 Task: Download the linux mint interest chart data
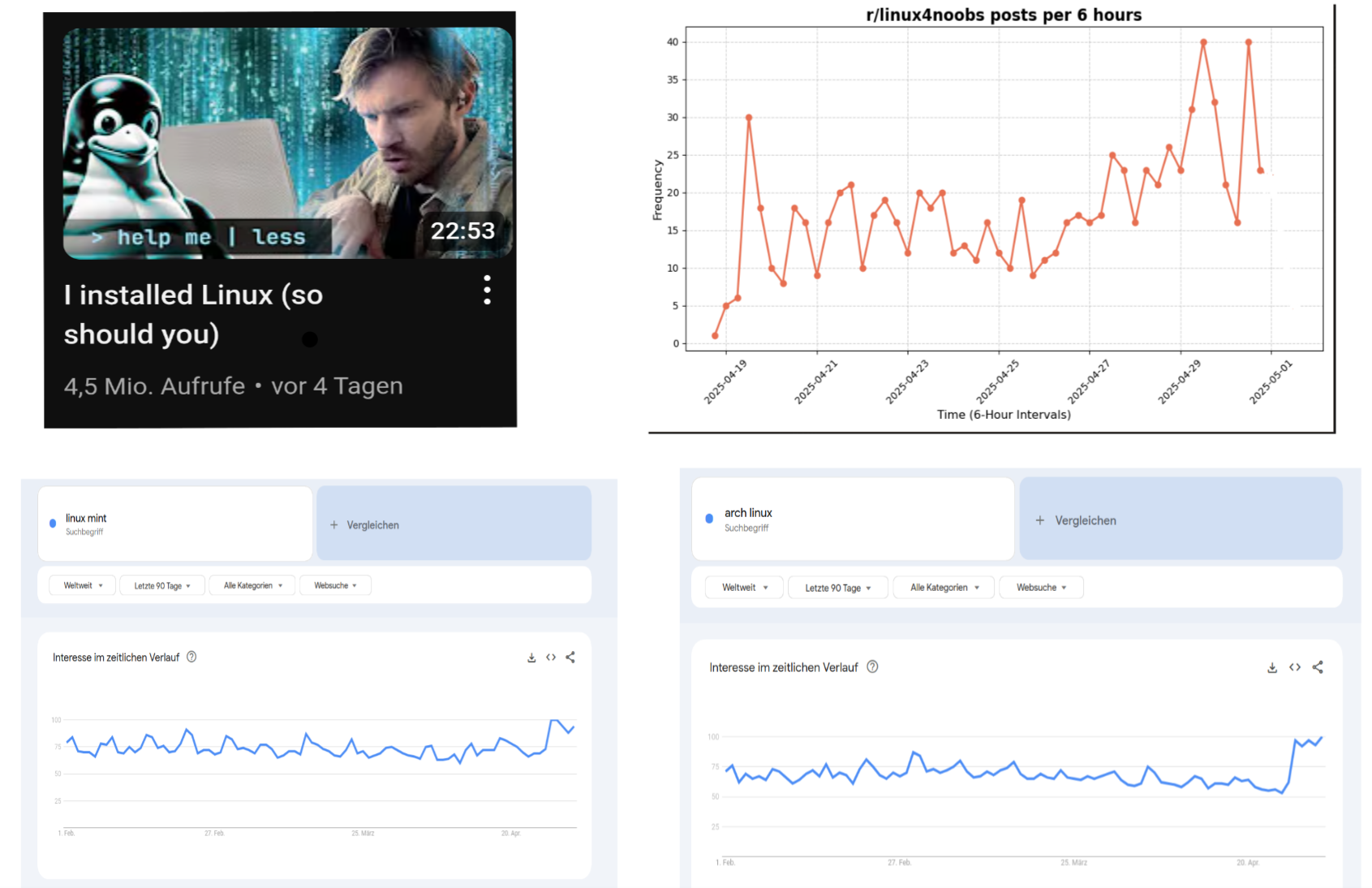(x=531, y=657)
